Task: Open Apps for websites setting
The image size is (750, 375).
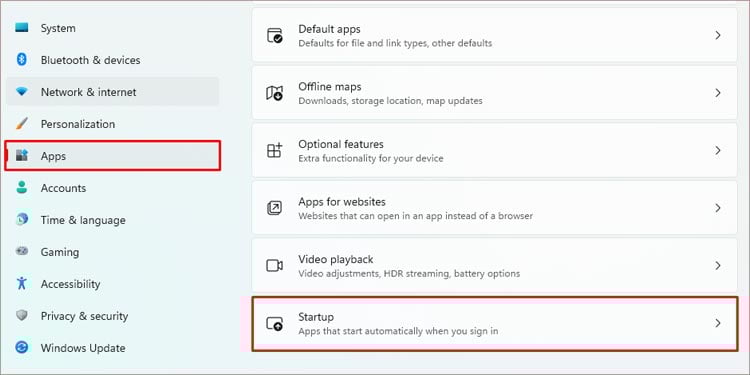Action: [x=495, y=208]
